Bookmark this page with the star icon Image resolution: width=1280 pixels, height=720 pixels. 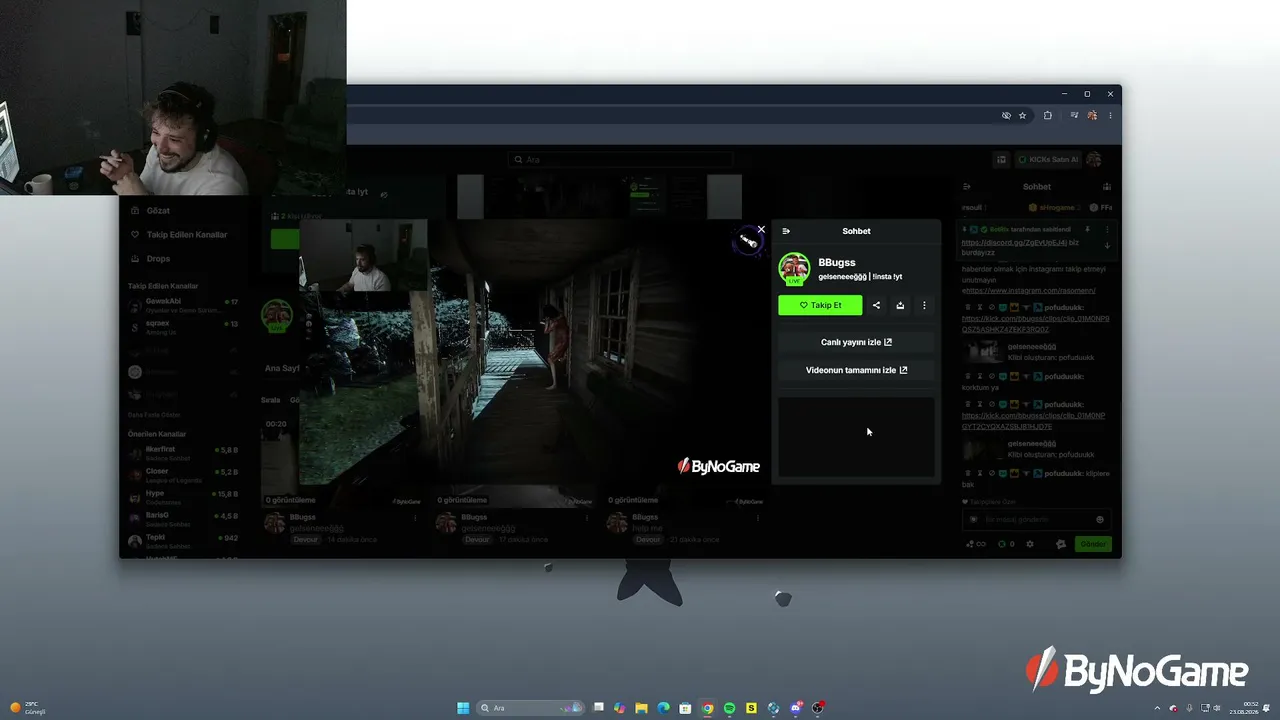tap(1022, 116)
